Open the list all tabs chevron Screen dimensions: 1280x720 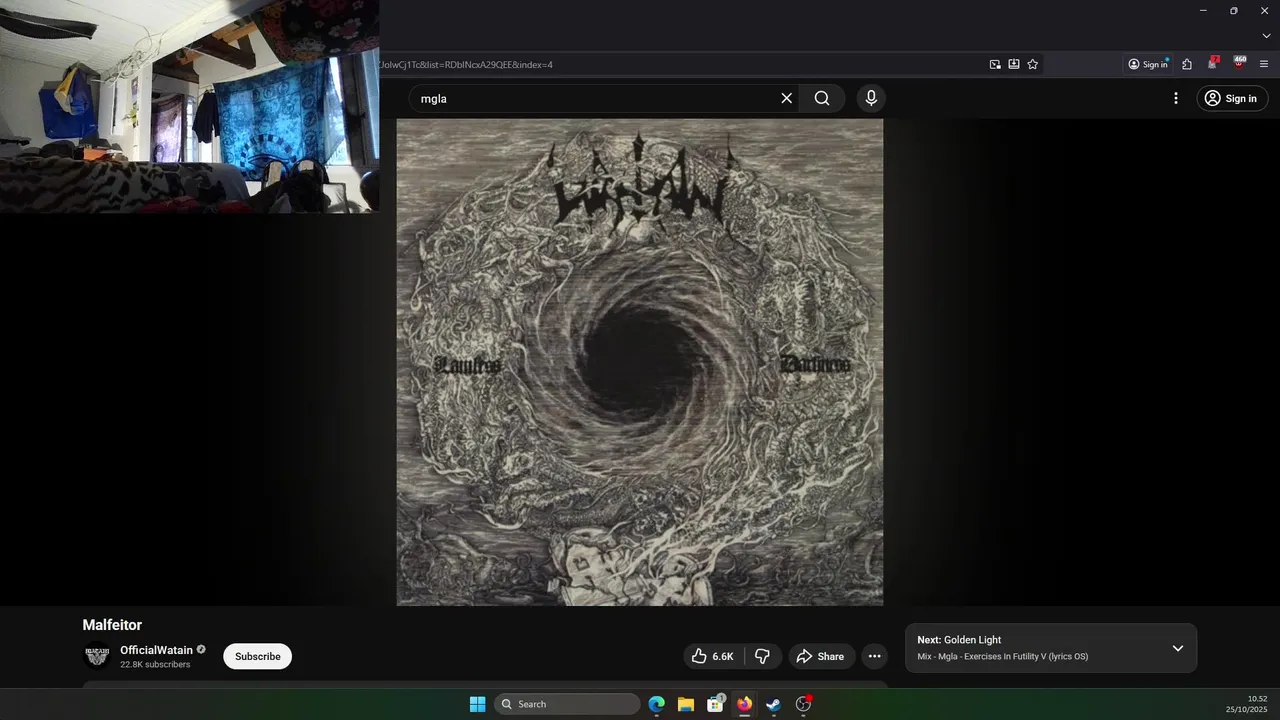click(1266, 36)
